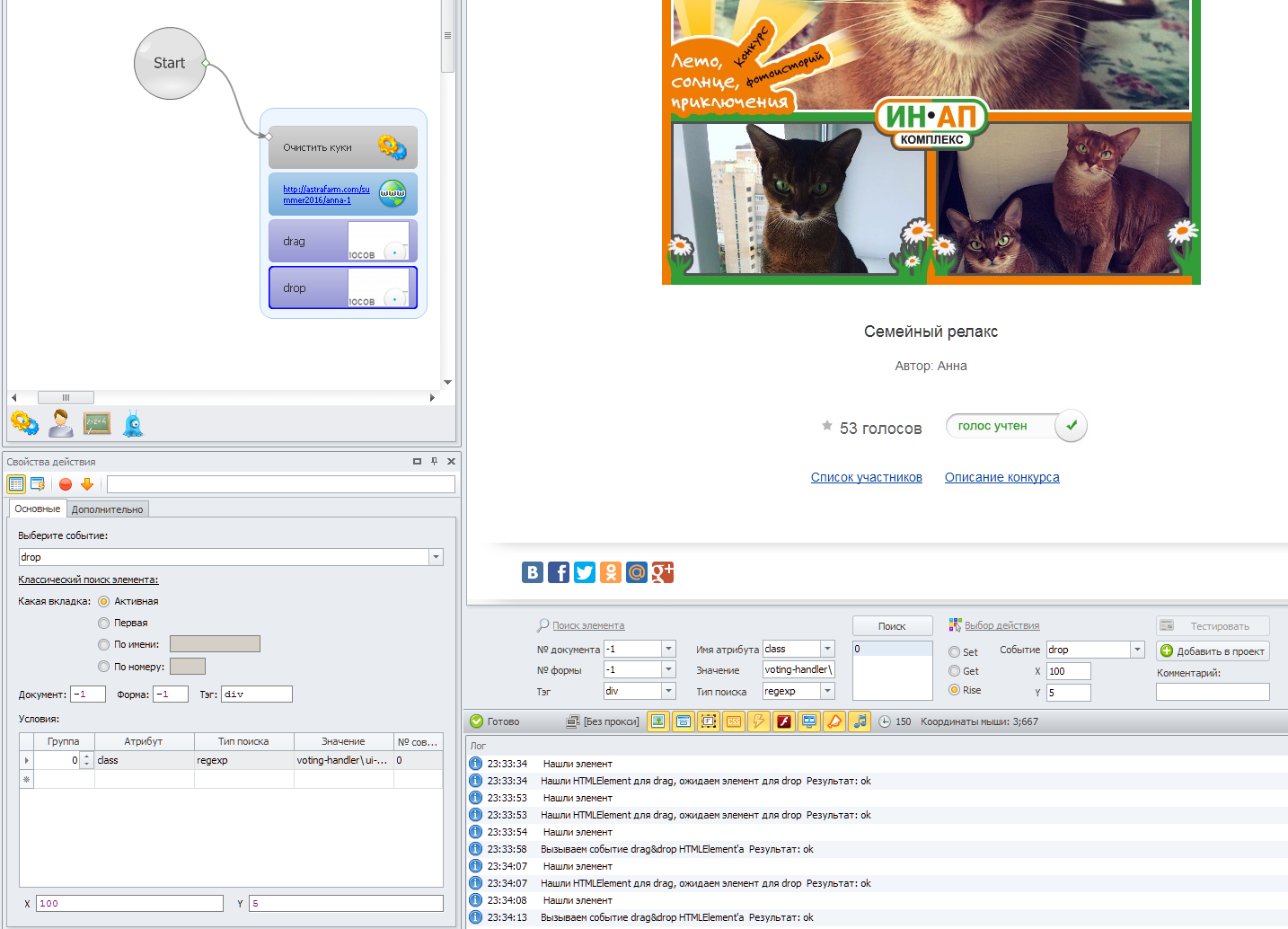Pin the action properties panel
1288x929 pixels.
click(434, 461)
